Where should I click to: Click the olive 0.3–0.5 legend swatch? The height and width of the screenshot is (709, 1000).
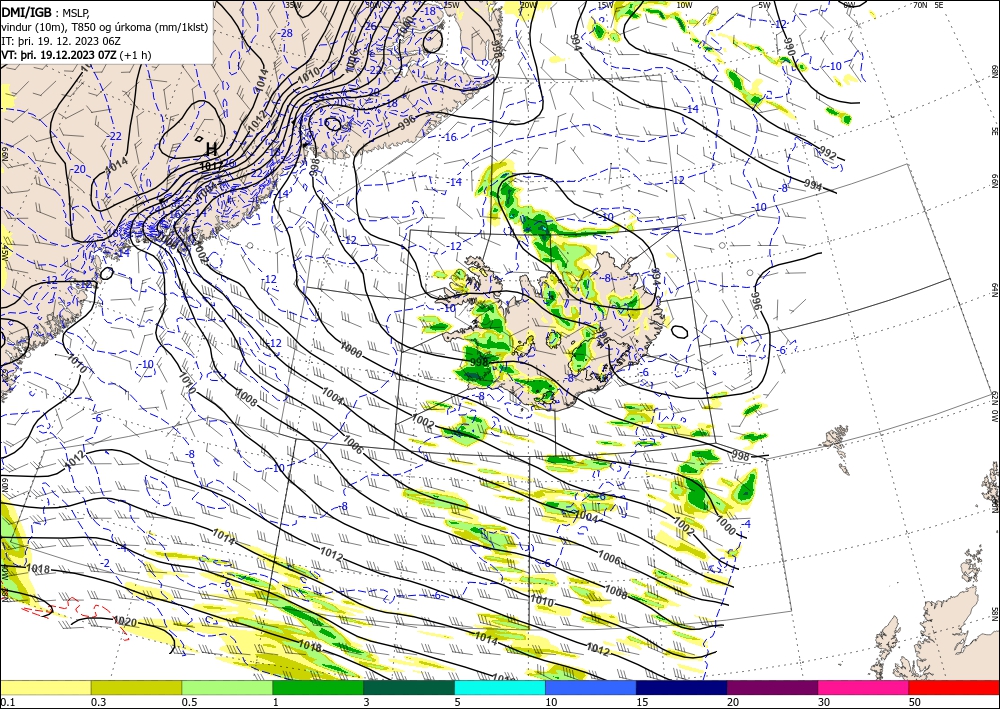coord(136,687)
